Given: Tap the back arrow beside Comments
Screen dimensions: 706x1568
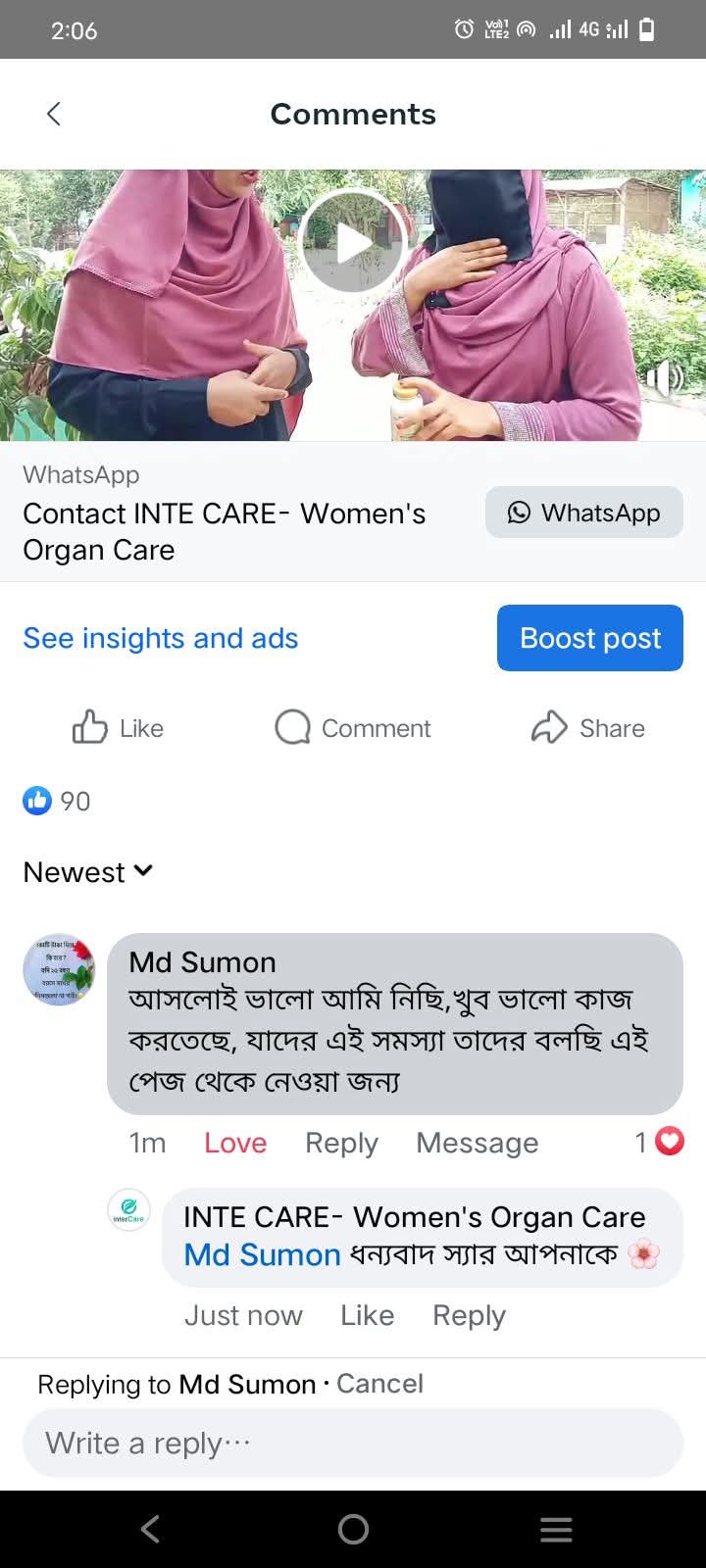Looking at the screenshot, I should pos(54,114).
